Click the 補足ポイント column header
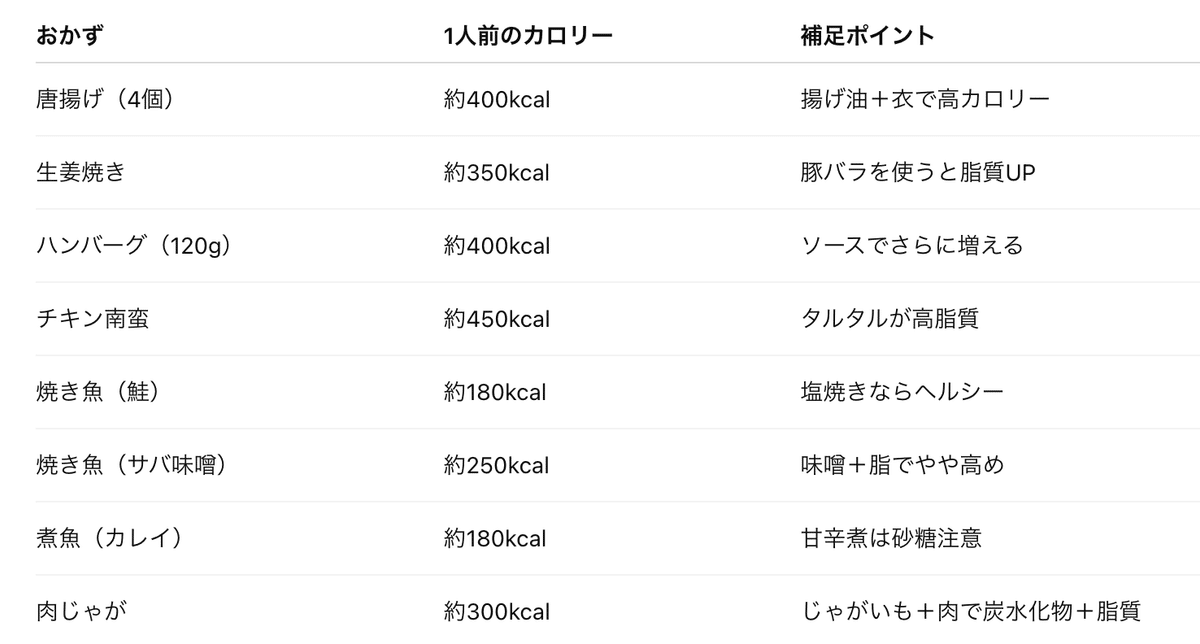The image size is (1200, 644). (x=868, y=36)
